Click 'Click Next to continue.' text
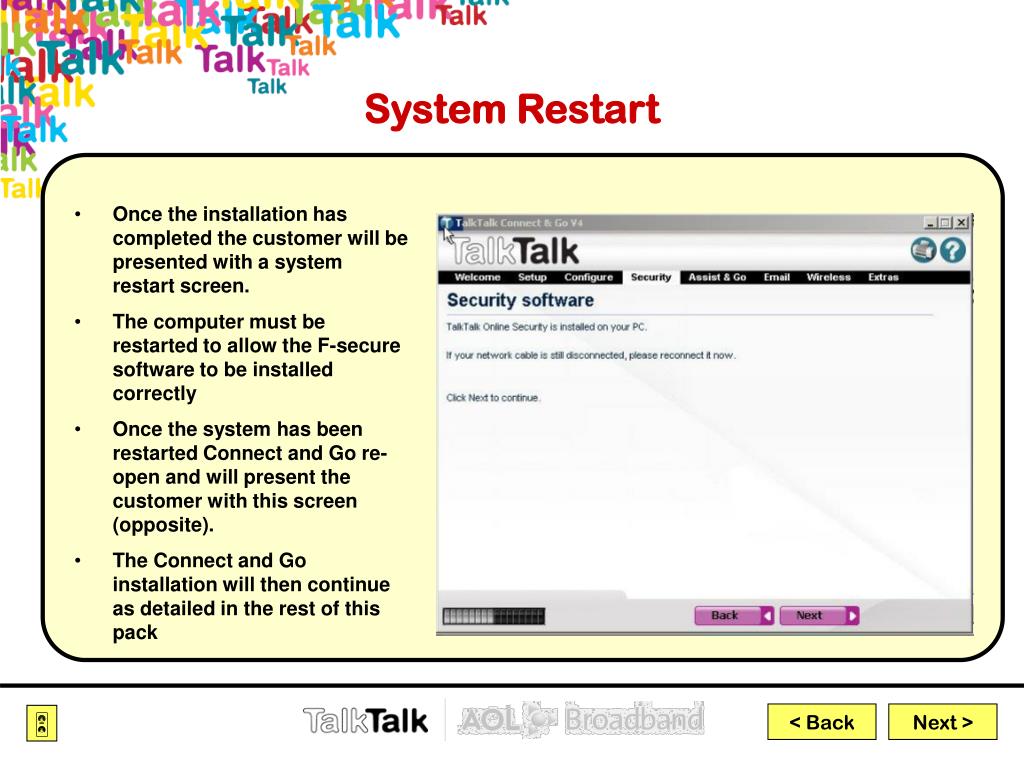The height and width of the screenshot is (768, 1024). pyautogui.click(x=494, y=398)
